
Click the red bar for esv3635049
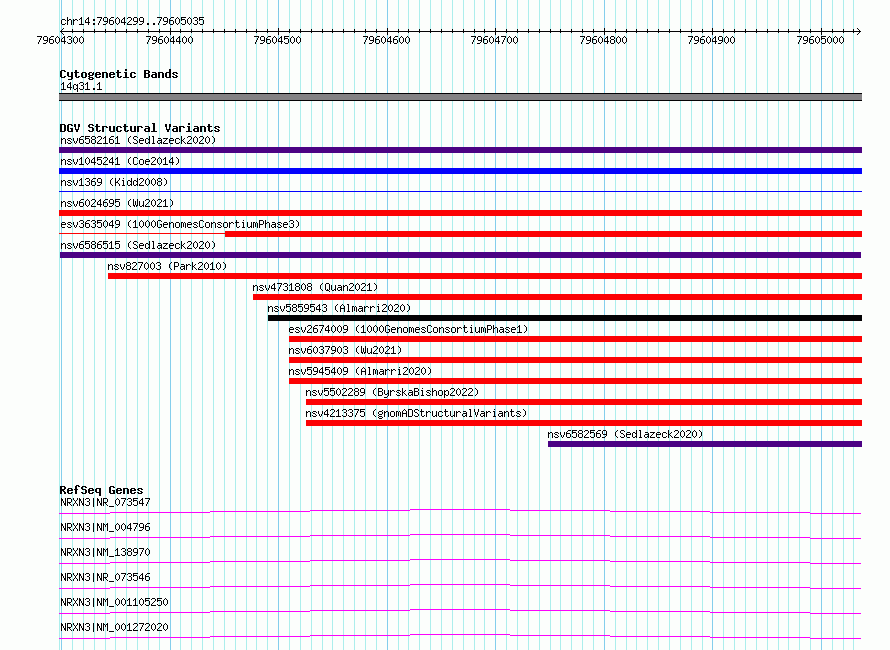[543, 234]
